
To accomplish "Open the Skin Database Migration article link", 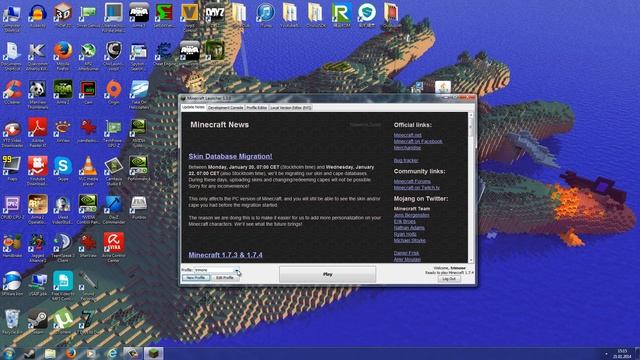I will pos(230,156).
